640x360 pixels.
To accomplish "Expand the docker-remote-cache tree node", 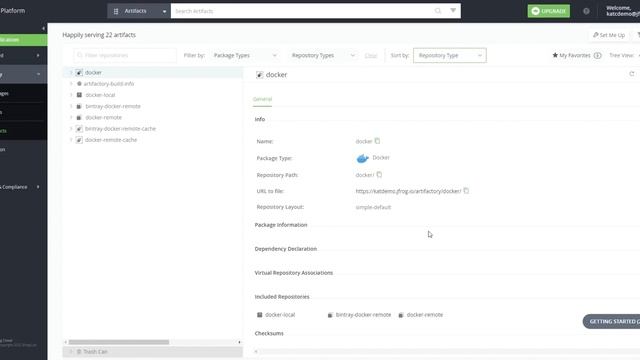I will click(x=71, y=140).
